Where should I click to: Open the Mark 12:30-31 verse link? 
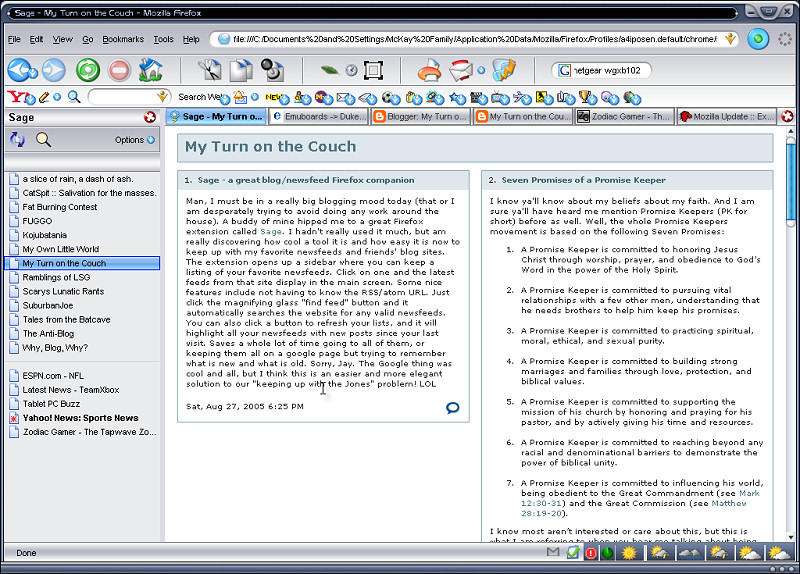click(640, 498)
